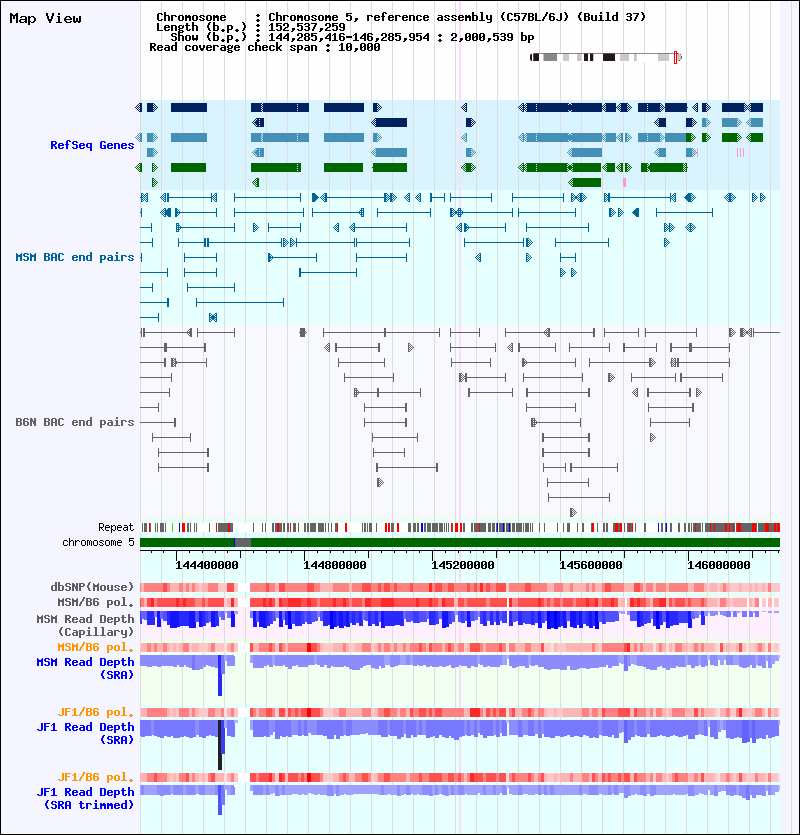Viewport: 800px width, 835px height.
Task: Click the 146000000 coordinate label
Action: click(x=719, y=565)
